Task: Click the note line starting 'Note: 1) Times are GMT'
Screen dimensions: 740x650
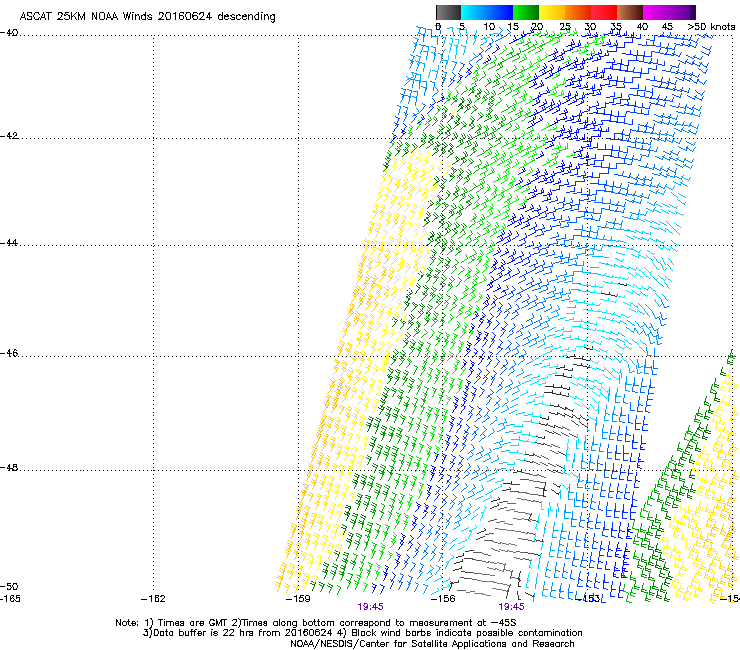Action: [x=316, y=623]
